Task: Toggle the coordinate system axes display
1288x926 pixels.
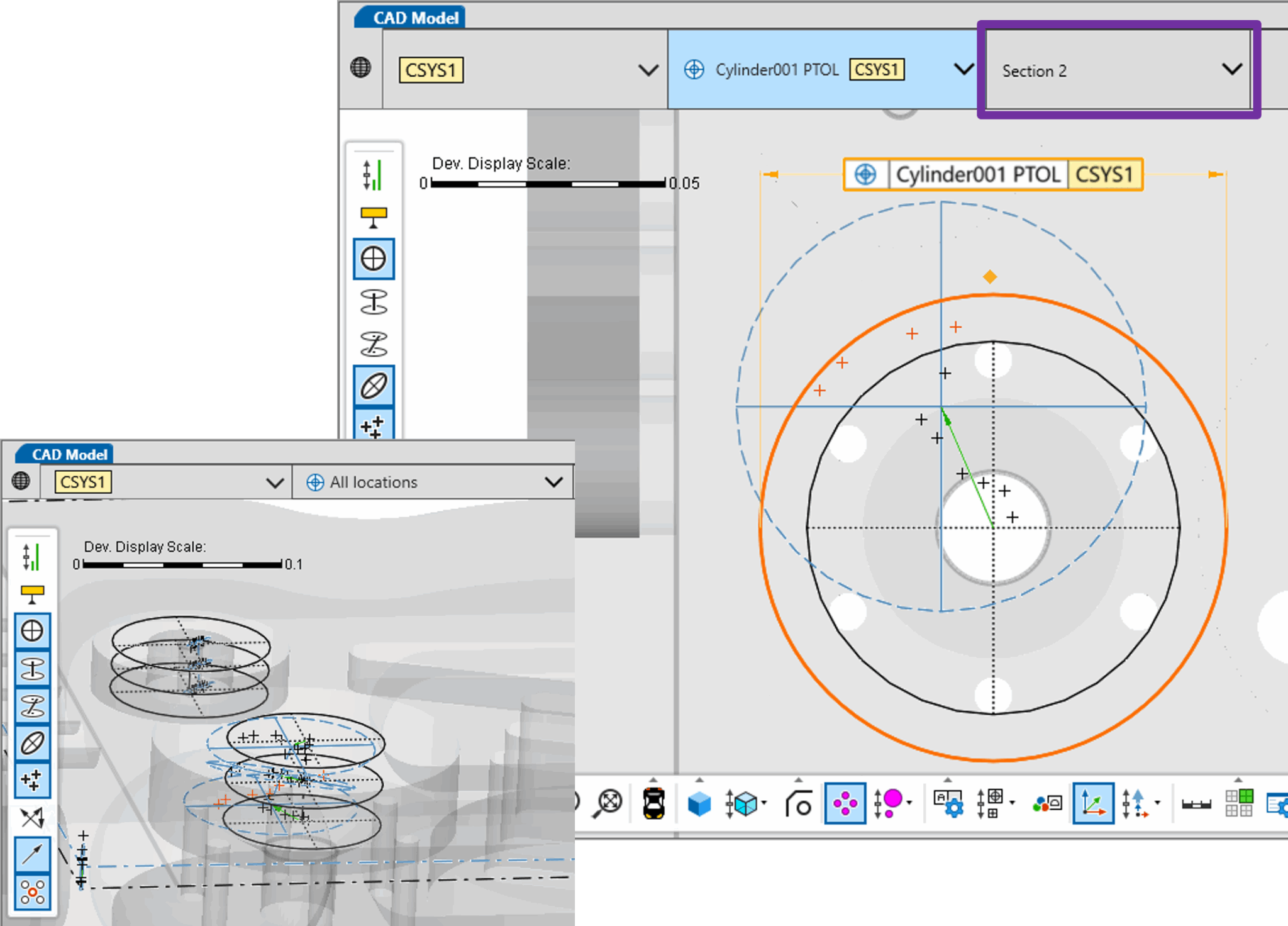Action: [1093, 803]
